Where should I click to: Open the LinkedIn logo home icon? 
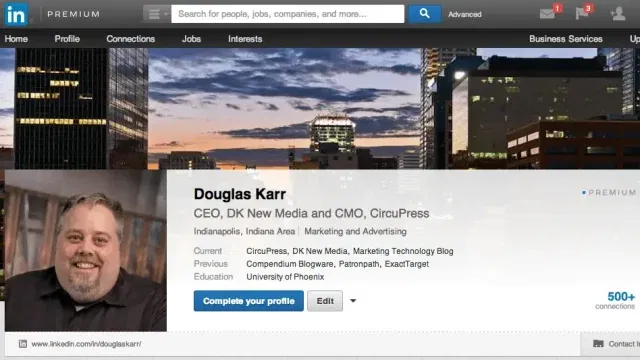click(16, 14)
